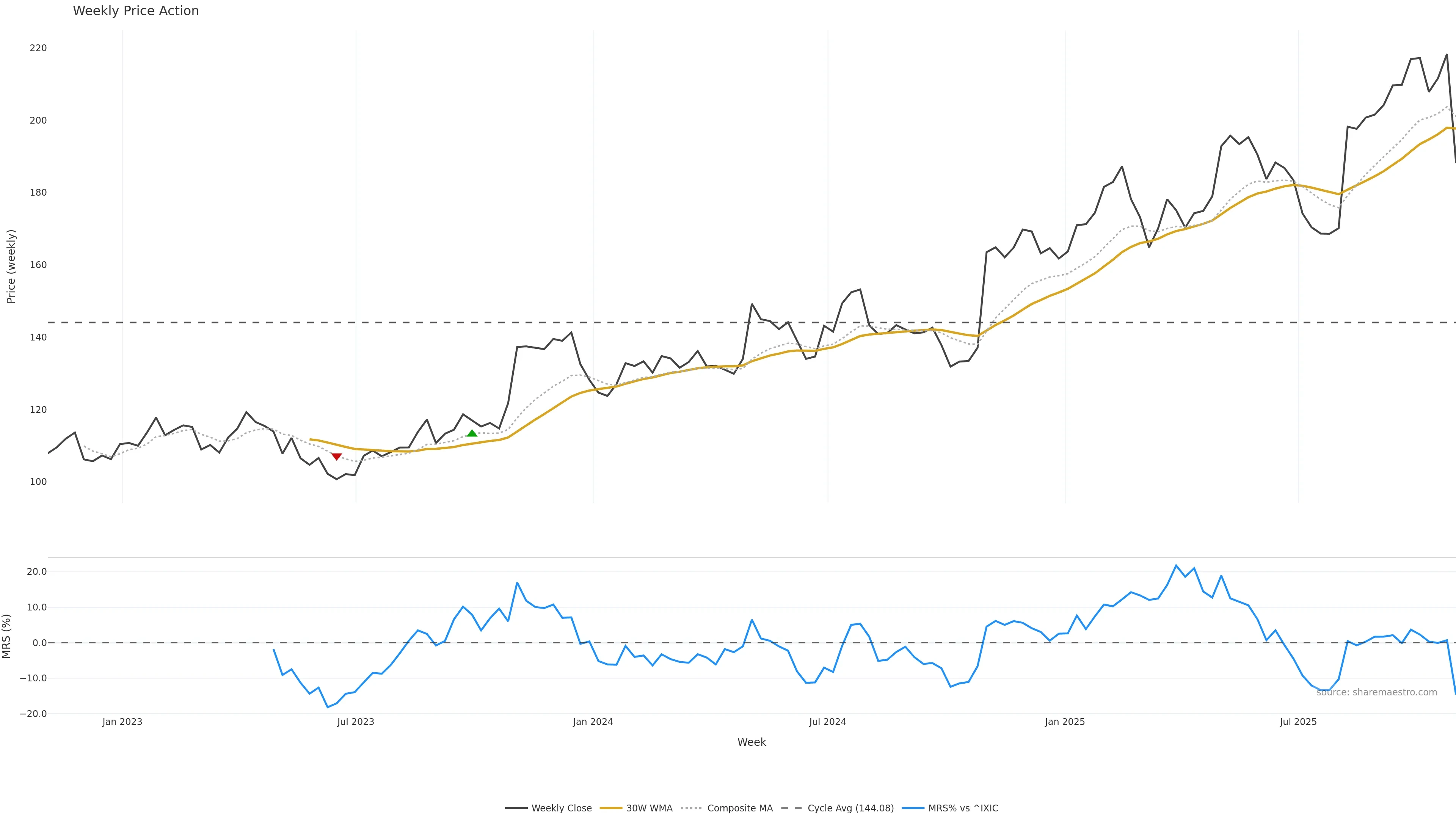This screenshot has height=819, width=1456.
Task: Click the Price (weekly) y-axis title
Action: pyautogui.click(x=11, y=266)
